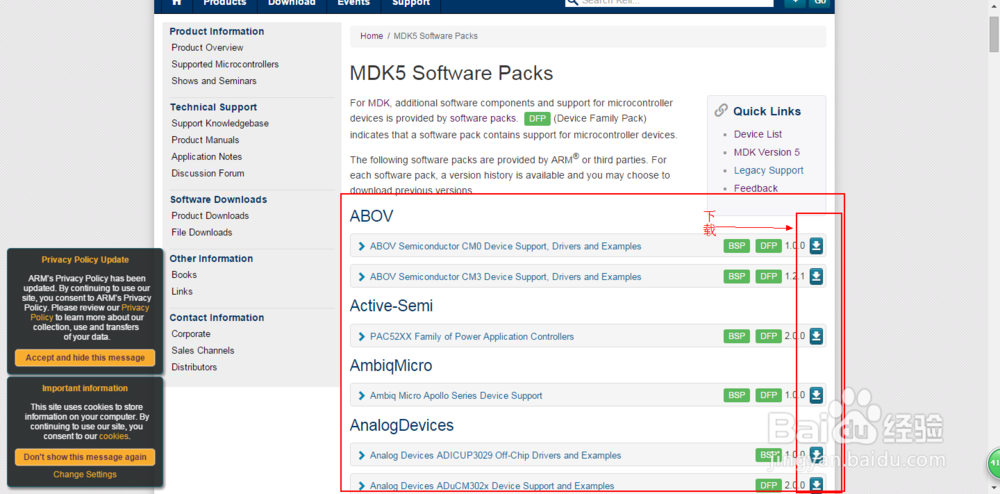Accept and hide the privacy message
1000x494 pixels.
85,358
